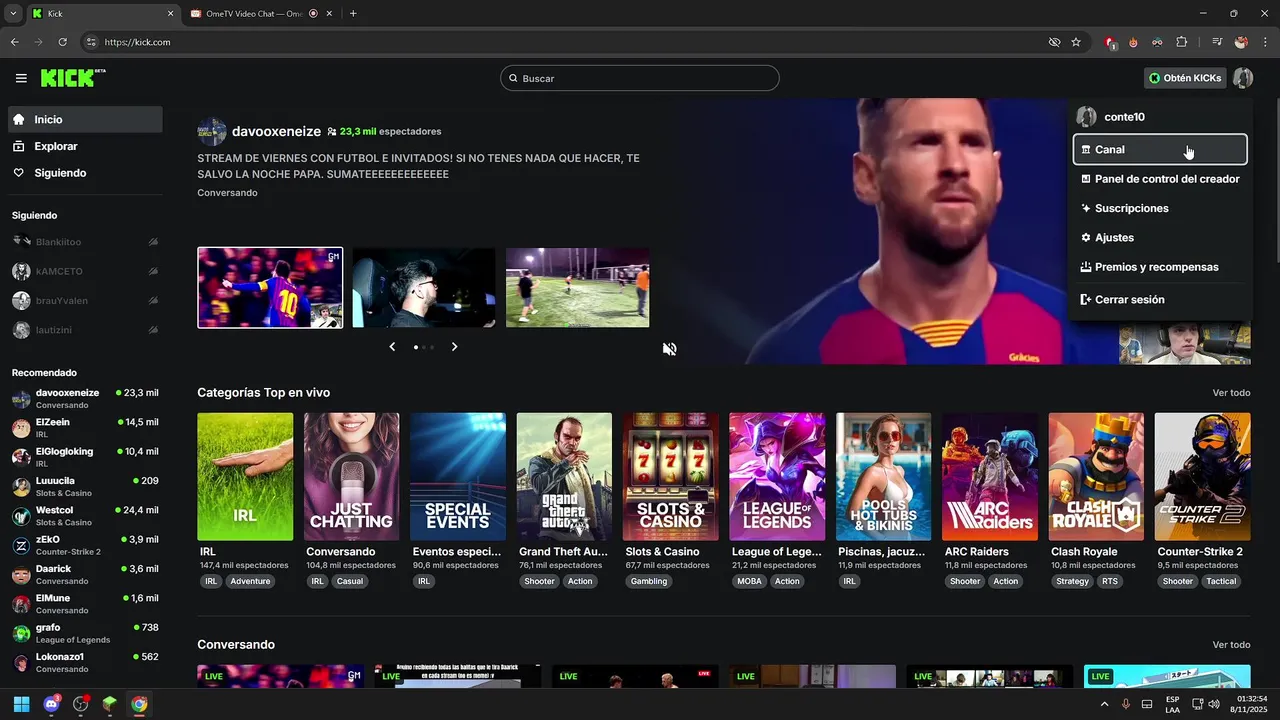The width and height of the screenshot is (1280, 720).
Task: Open ElMune recommended channel
Action: point(85,604)
